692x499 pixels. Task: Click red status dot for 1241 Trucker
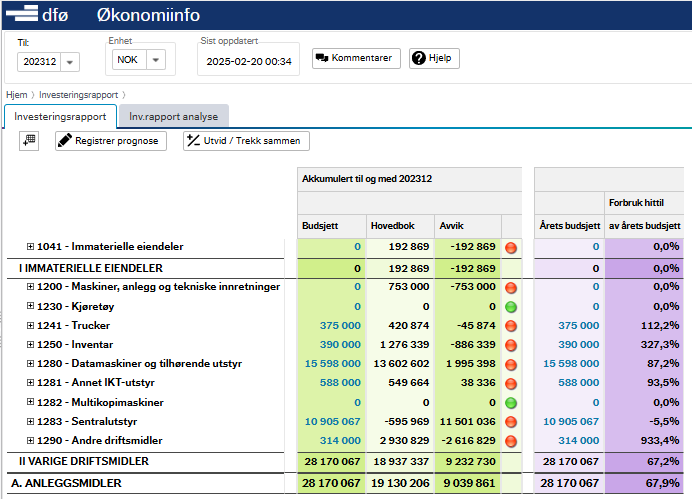coord(511,326)
